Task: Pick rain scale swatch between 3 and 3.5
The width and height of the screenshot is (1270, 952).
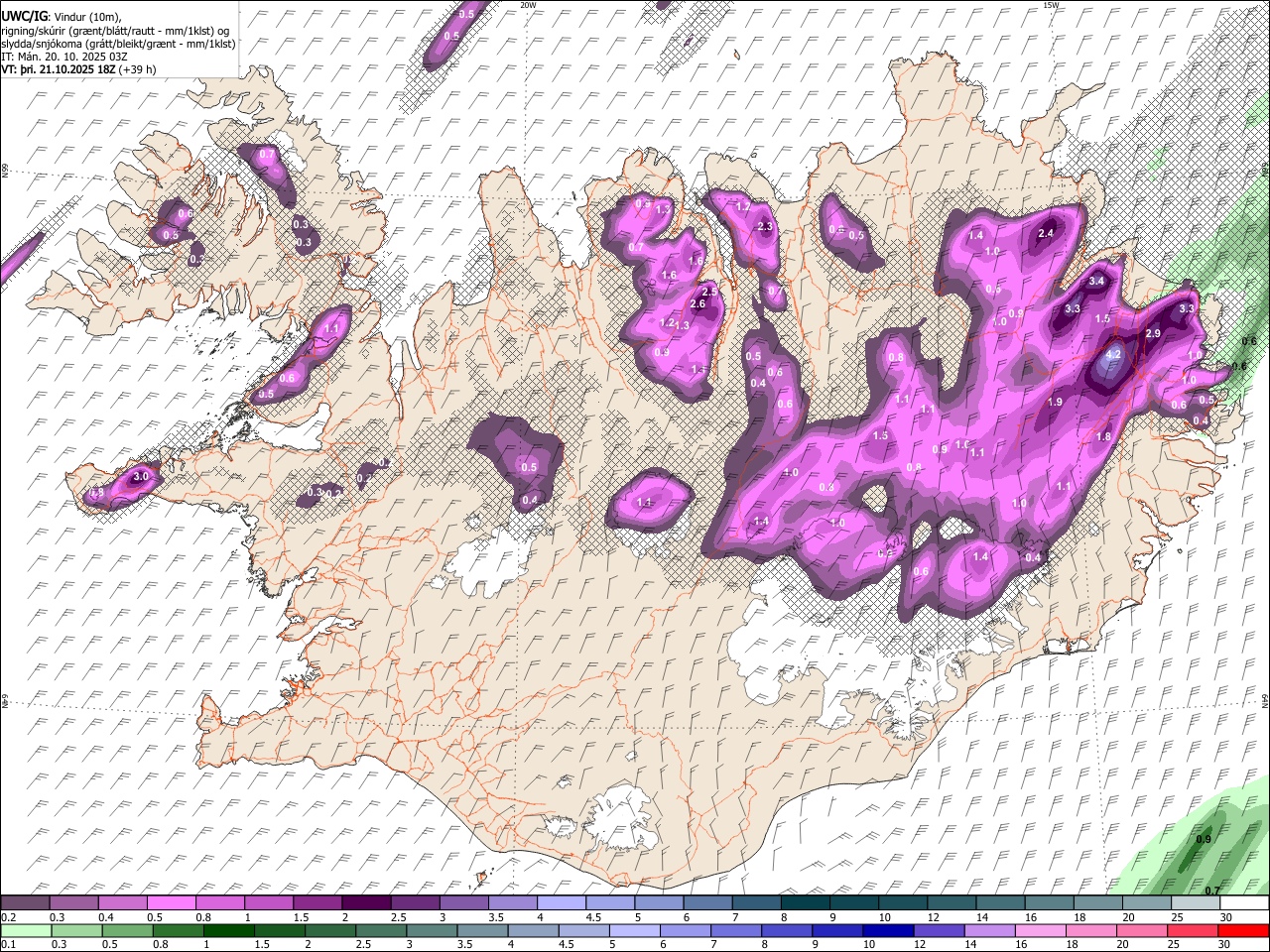Action: coord(432,930)
